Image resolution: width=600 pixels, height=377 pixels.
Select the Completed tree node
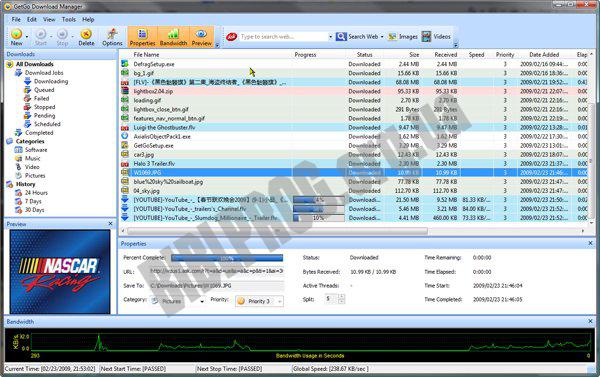pyautogui.click(x=39, y=133)
